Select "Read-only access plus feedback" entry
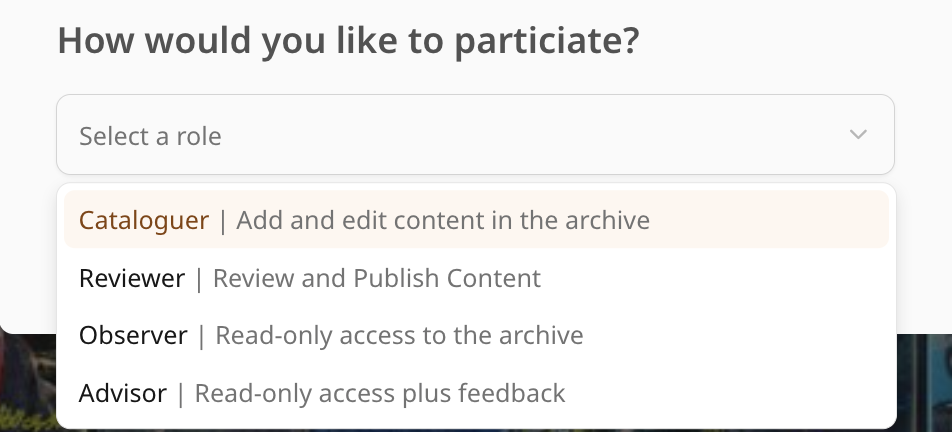This screenshot has width=952, height=432. tap(380, 394)
